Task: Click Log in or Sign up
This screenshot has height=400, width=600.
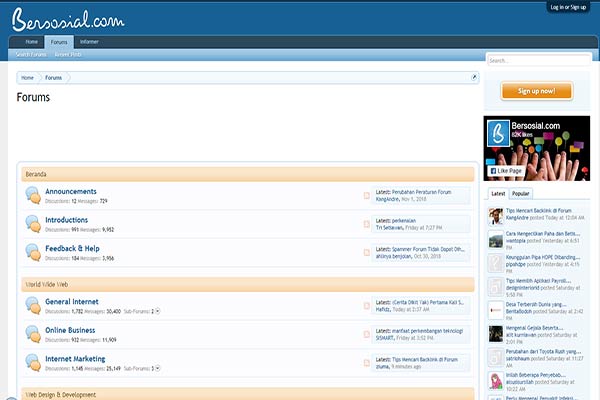Action: (x=568, y=7)
